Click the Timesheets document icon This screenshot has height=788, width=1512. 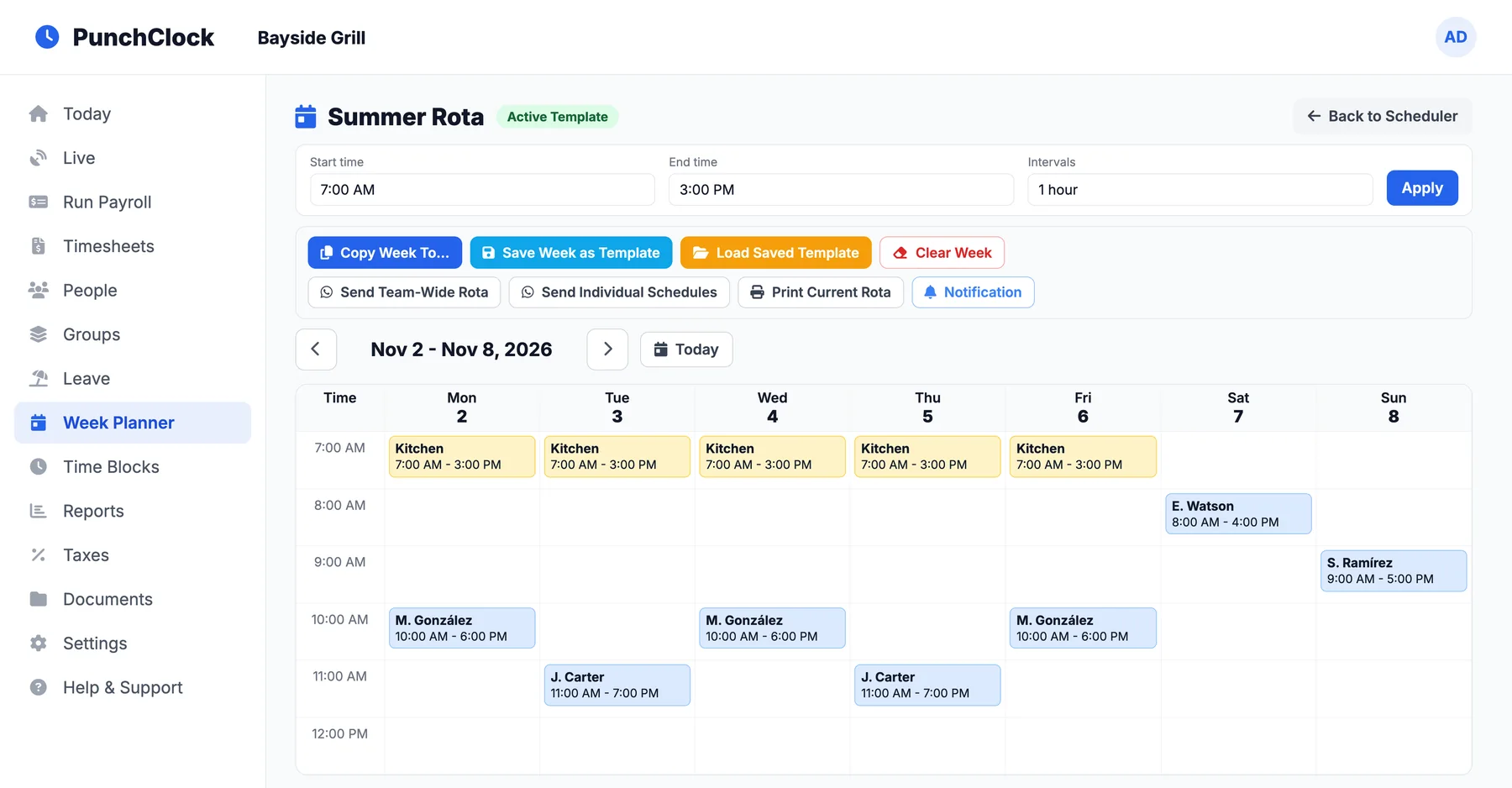tap(39, 246)
